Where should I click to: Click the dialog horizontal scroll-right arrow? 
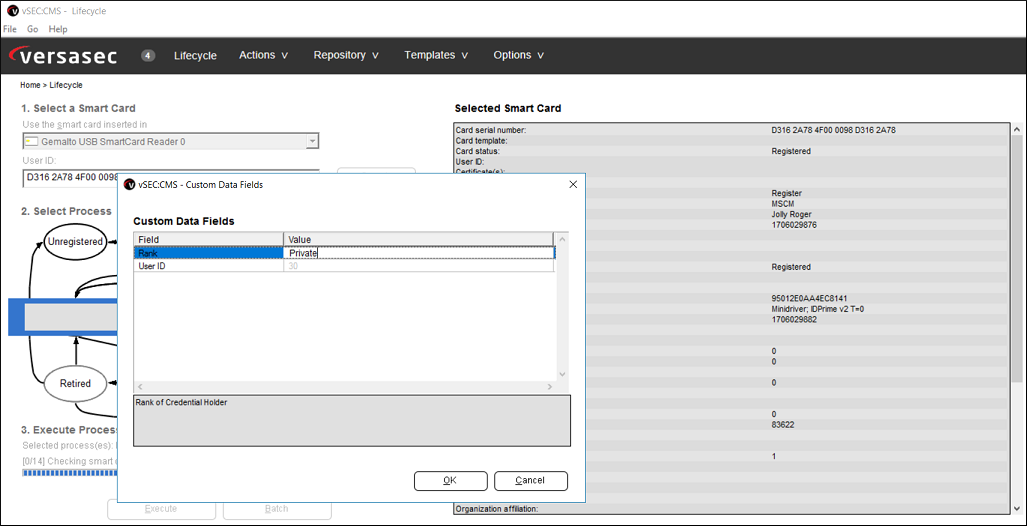point(550,387)
